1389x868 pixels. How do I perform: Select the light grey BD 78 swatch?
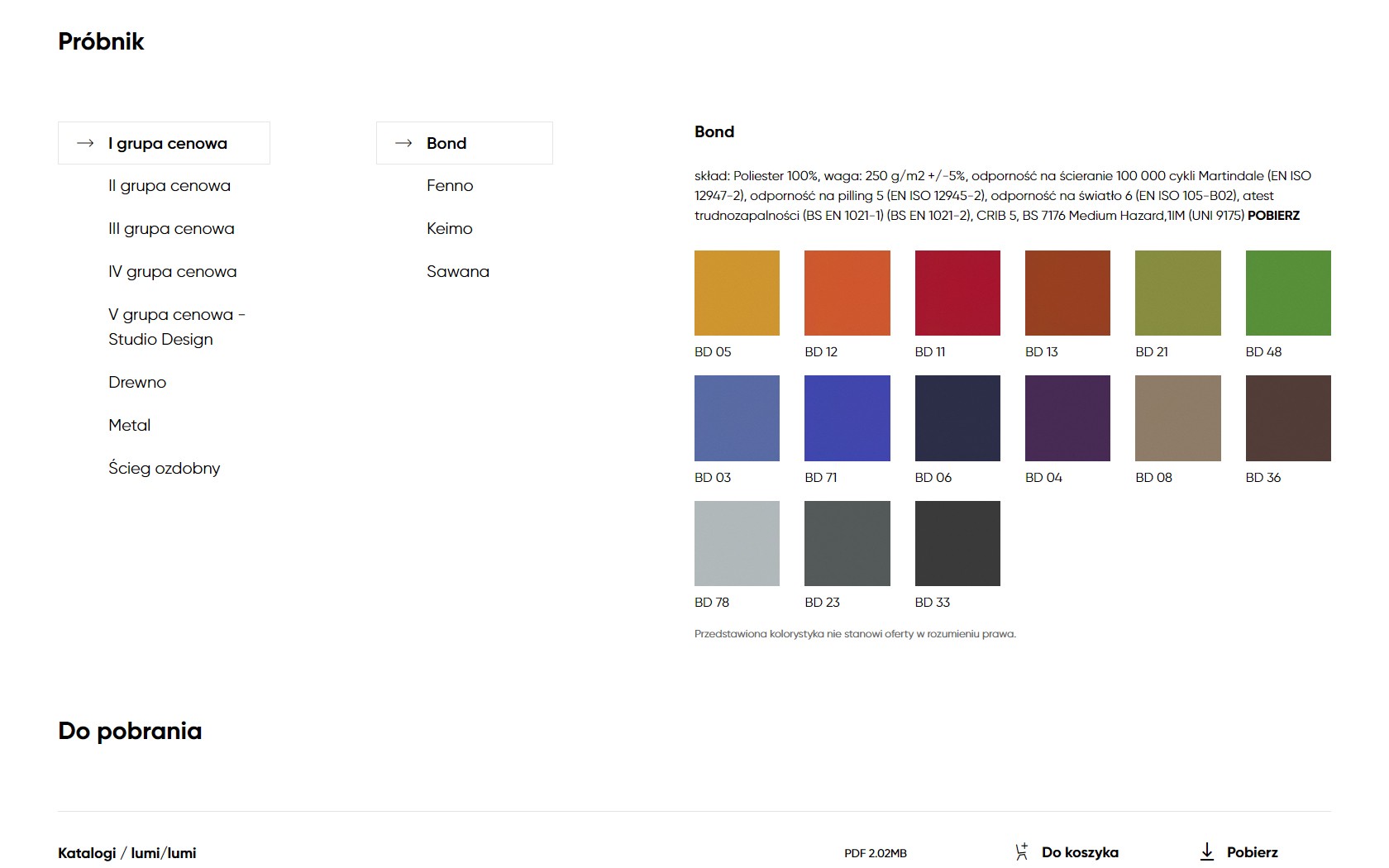click(x=737, y=543)
